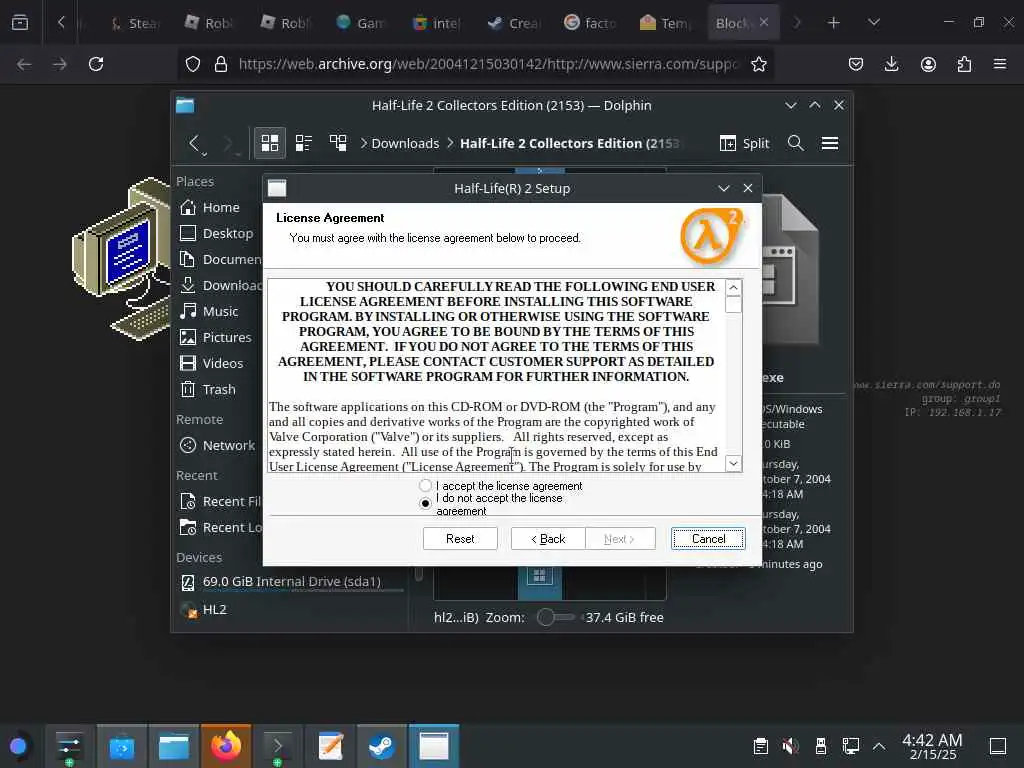The width and height of the screenshot is (1024, 768).
Task: Click the Cancel button in setup
Action: pos(708,539)
